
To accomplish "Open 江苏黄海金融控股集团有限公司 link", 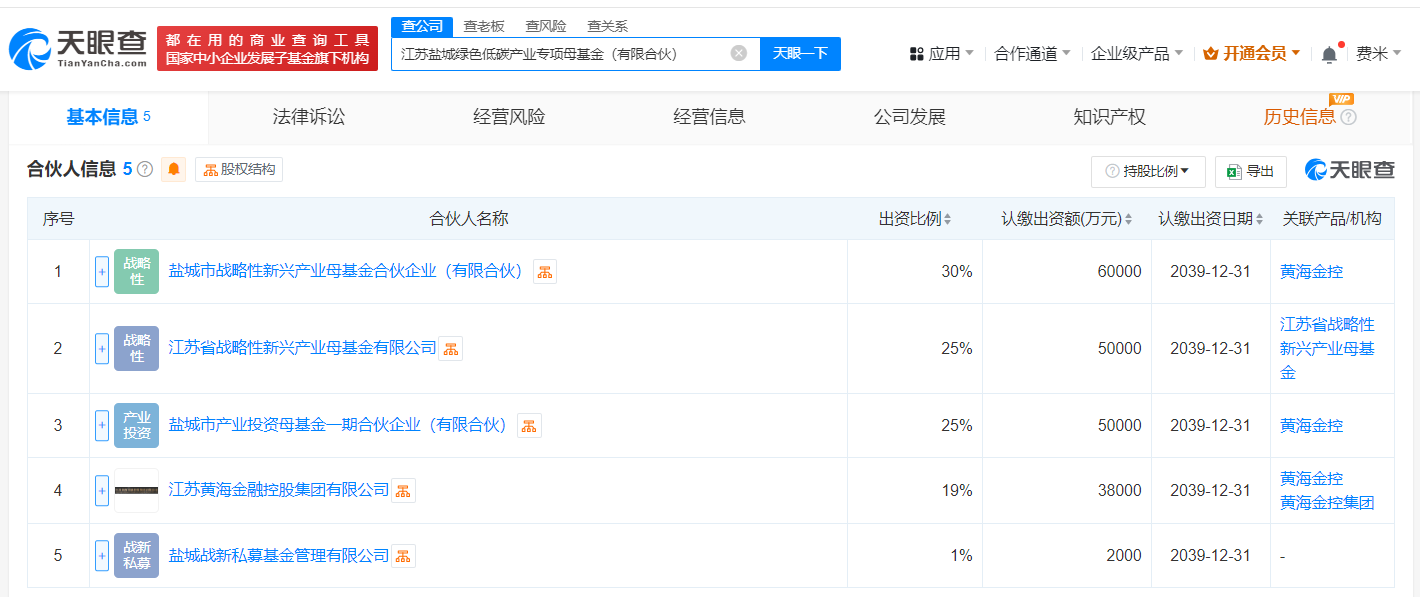I will coord(279,490).
